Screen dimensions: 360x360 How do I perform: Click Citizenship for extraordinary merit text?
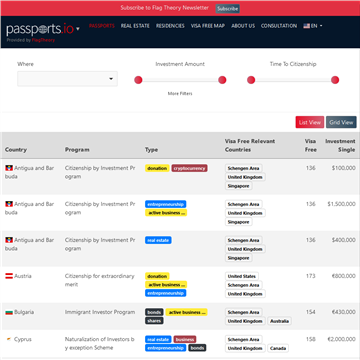point(99,280)
